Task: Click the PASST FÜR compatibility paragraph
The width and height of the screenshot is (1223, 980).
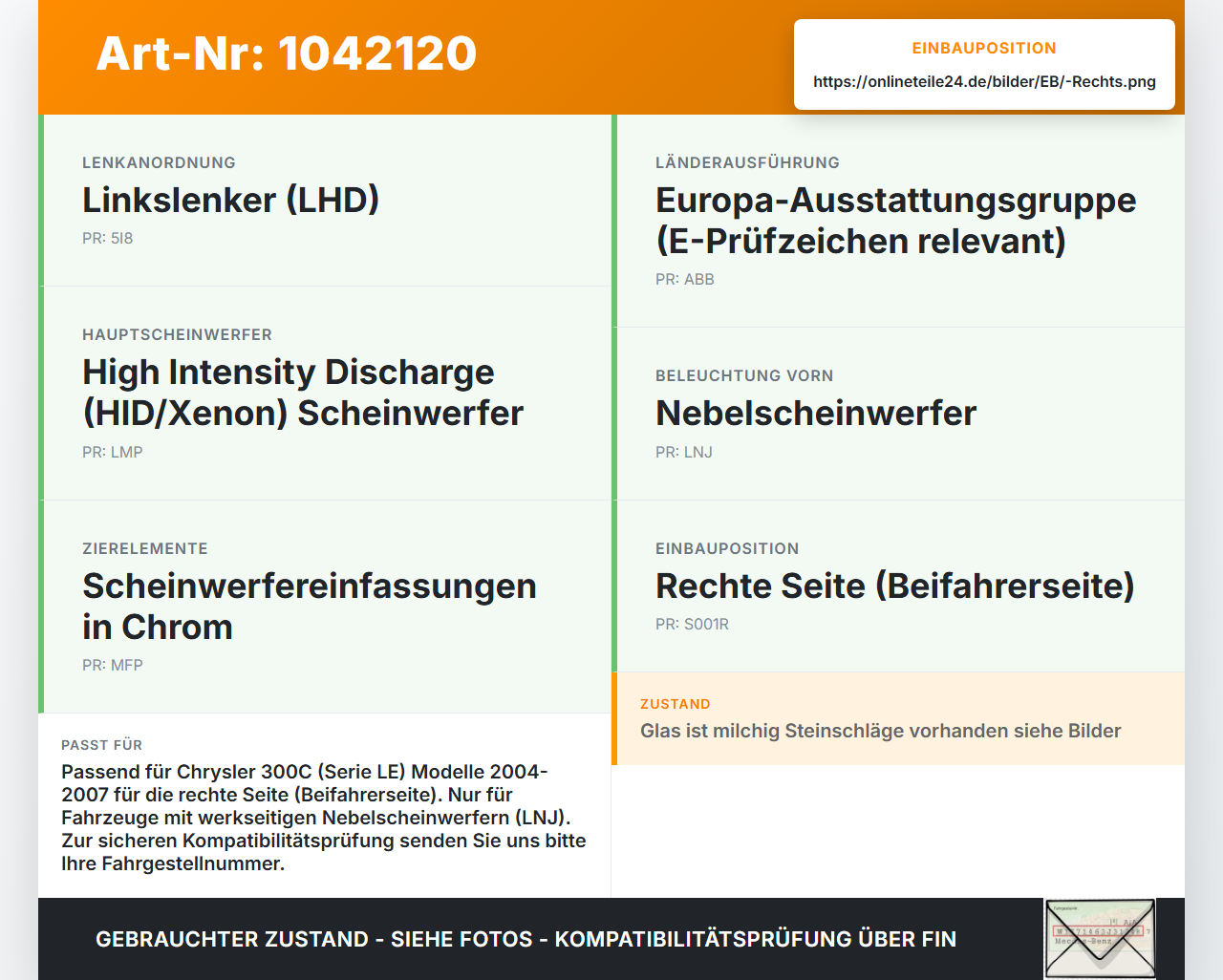Action: [x=324, y=818]
